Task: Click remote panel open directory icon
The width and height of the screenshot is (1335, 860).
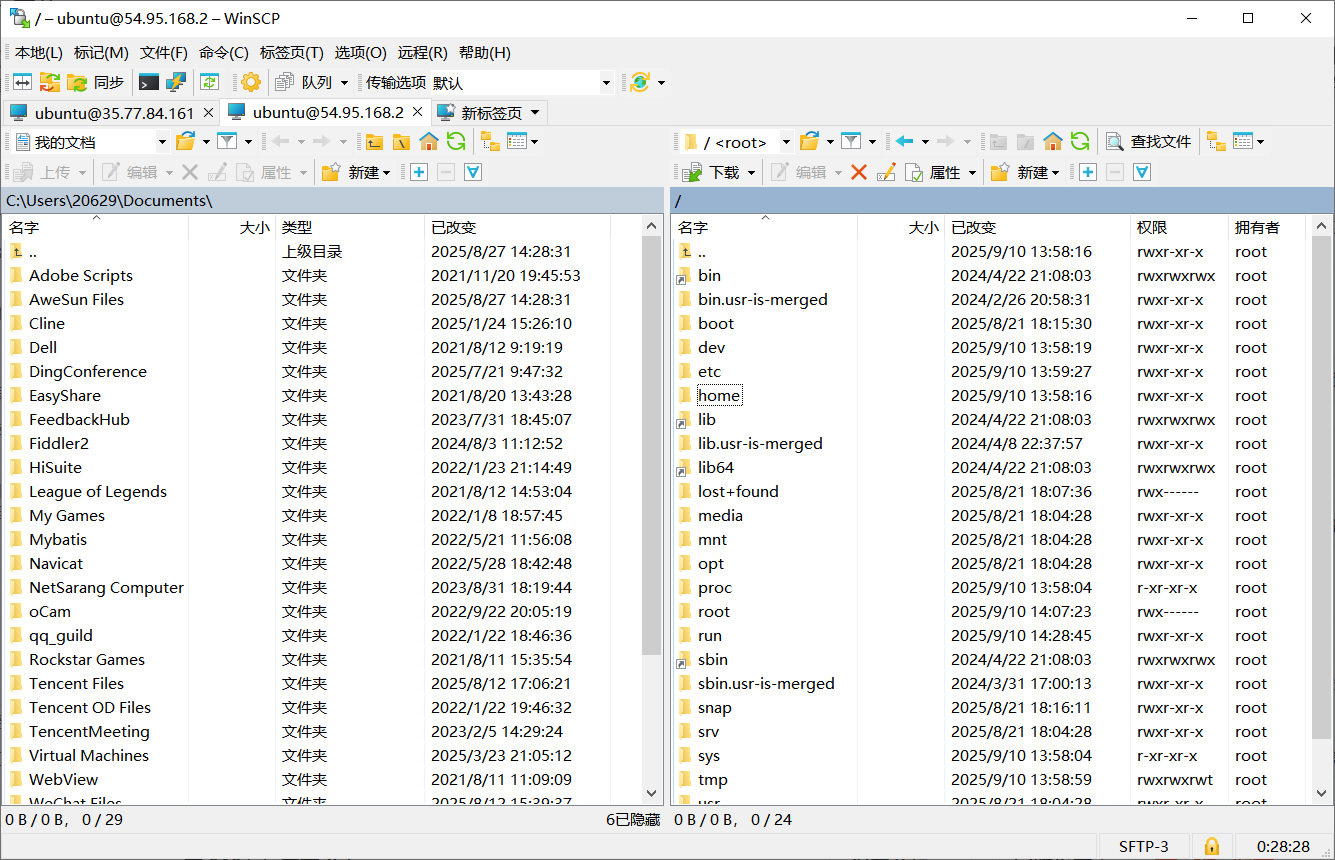Action: point(809,141)
